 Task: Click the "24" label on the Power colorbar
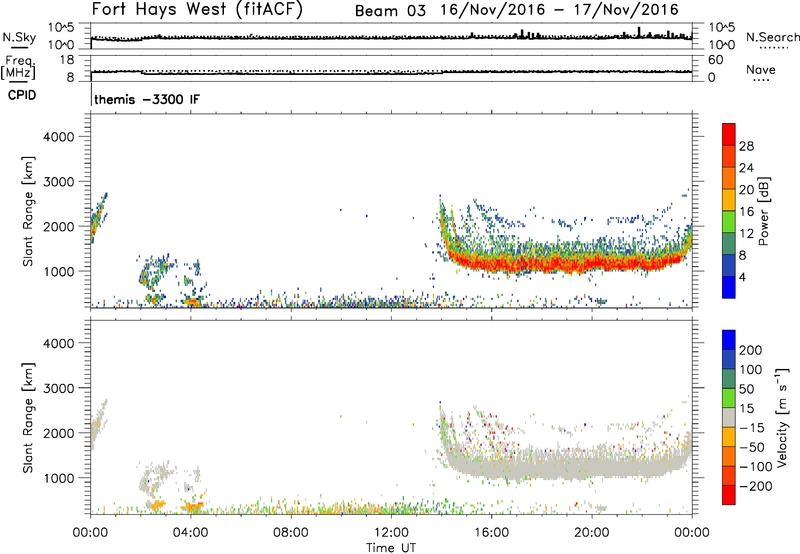coord(746,168)
